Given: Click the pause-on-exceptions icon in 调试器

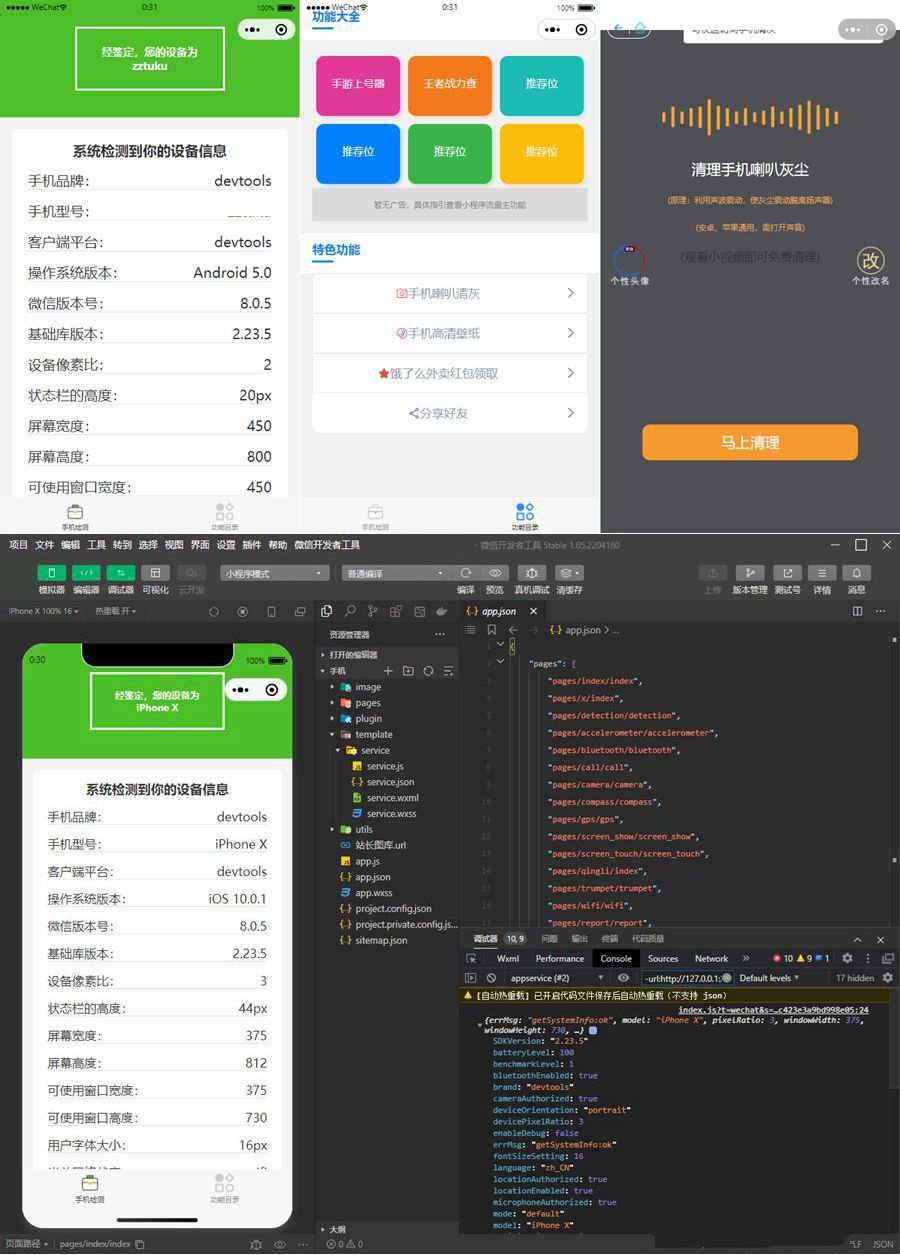Looking at the screenshot, I should (492, 977).
